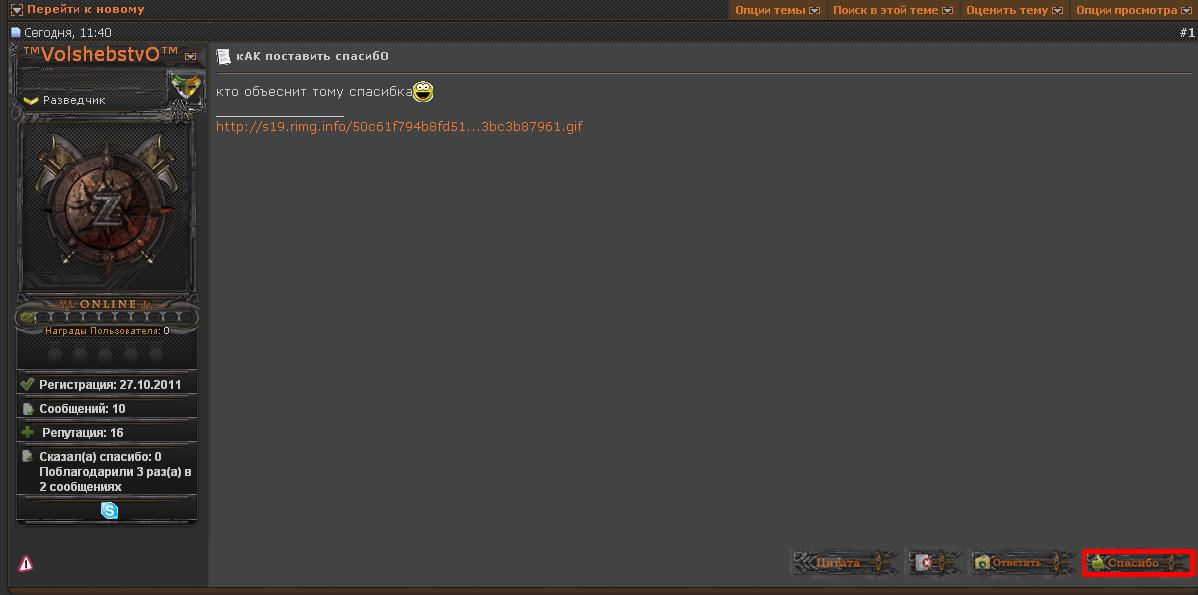This screenshot has height=595, width=1198.
Task: Click the post status icon beside Сегодня
Action: 16,33
